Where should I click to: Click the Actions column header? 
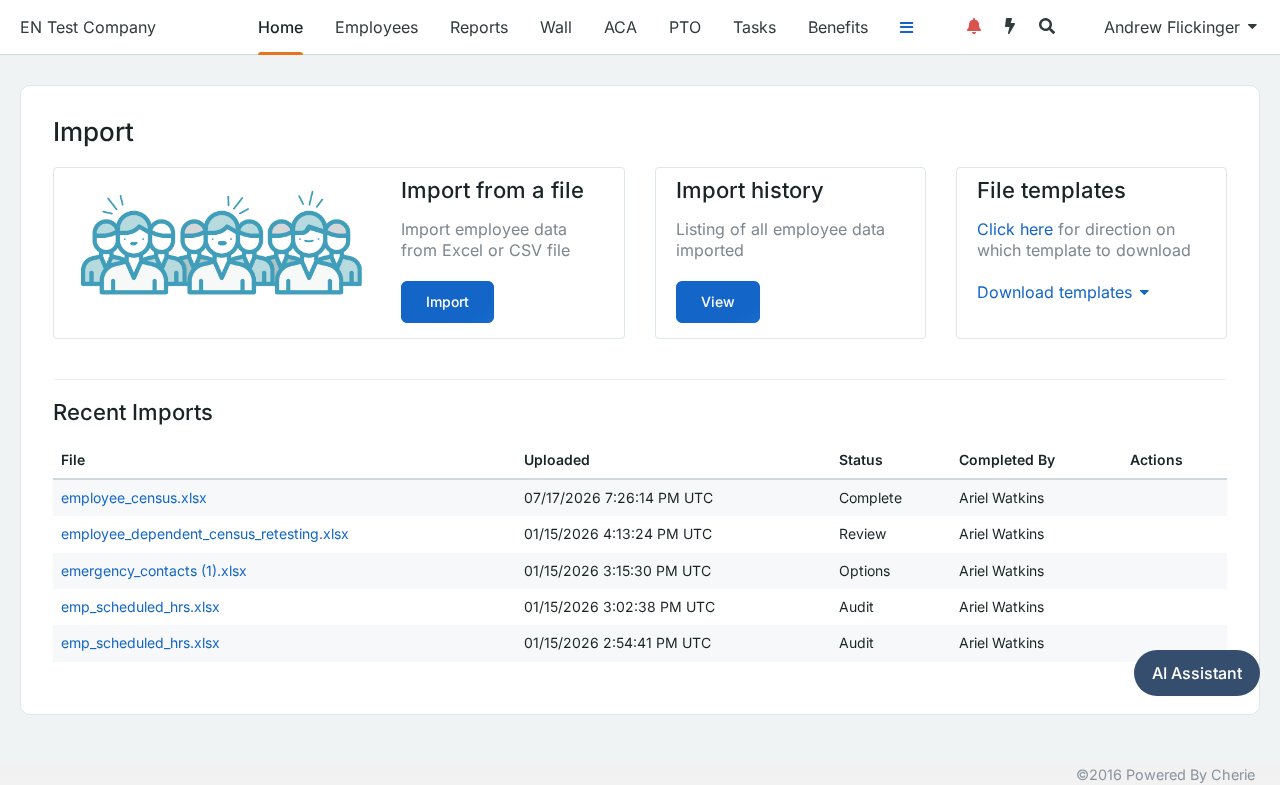pyautogui.click(x=1156, y=460)
